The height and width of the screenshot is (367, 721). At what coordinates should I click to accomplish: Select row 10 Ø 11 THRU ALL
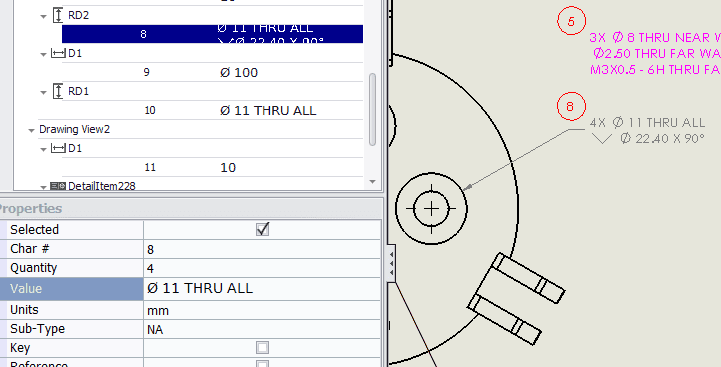click(212, 110)
